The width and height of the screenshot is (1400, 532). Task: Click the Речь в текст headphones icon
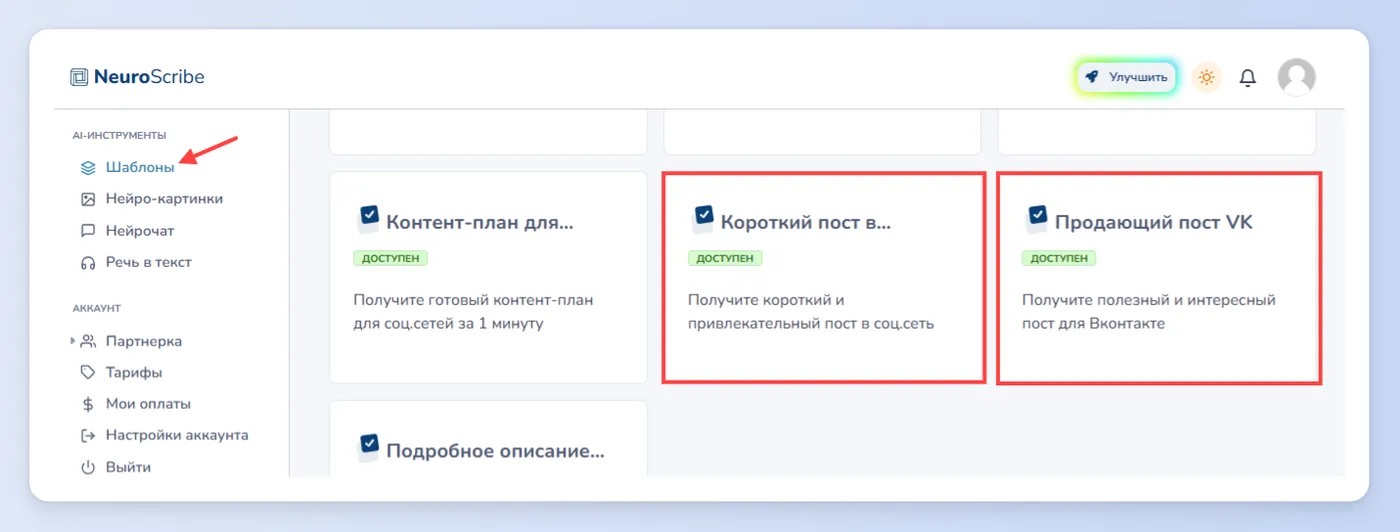coord(88,262)
